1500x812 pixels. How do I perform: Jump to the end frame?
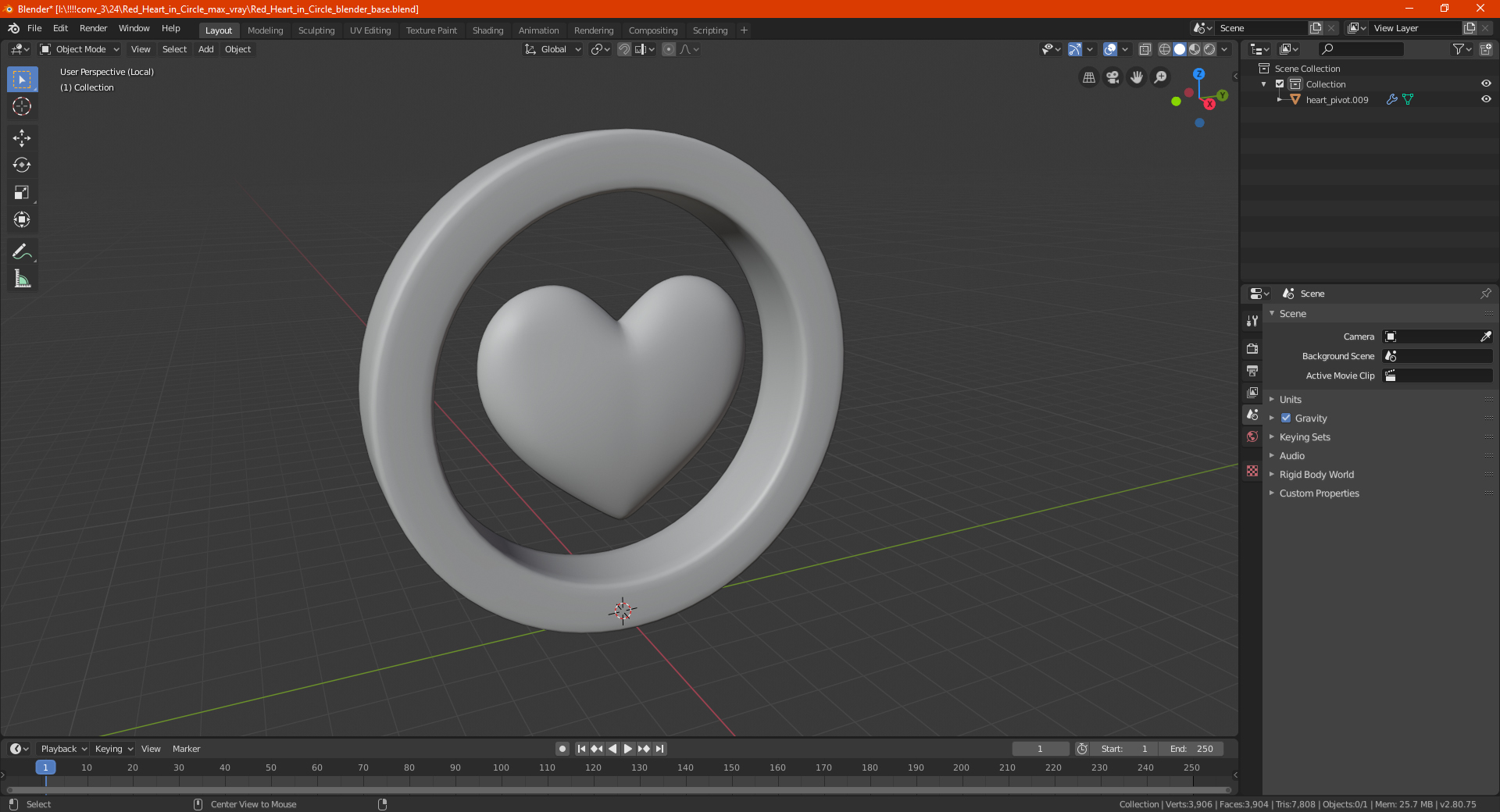click(659, 749)
